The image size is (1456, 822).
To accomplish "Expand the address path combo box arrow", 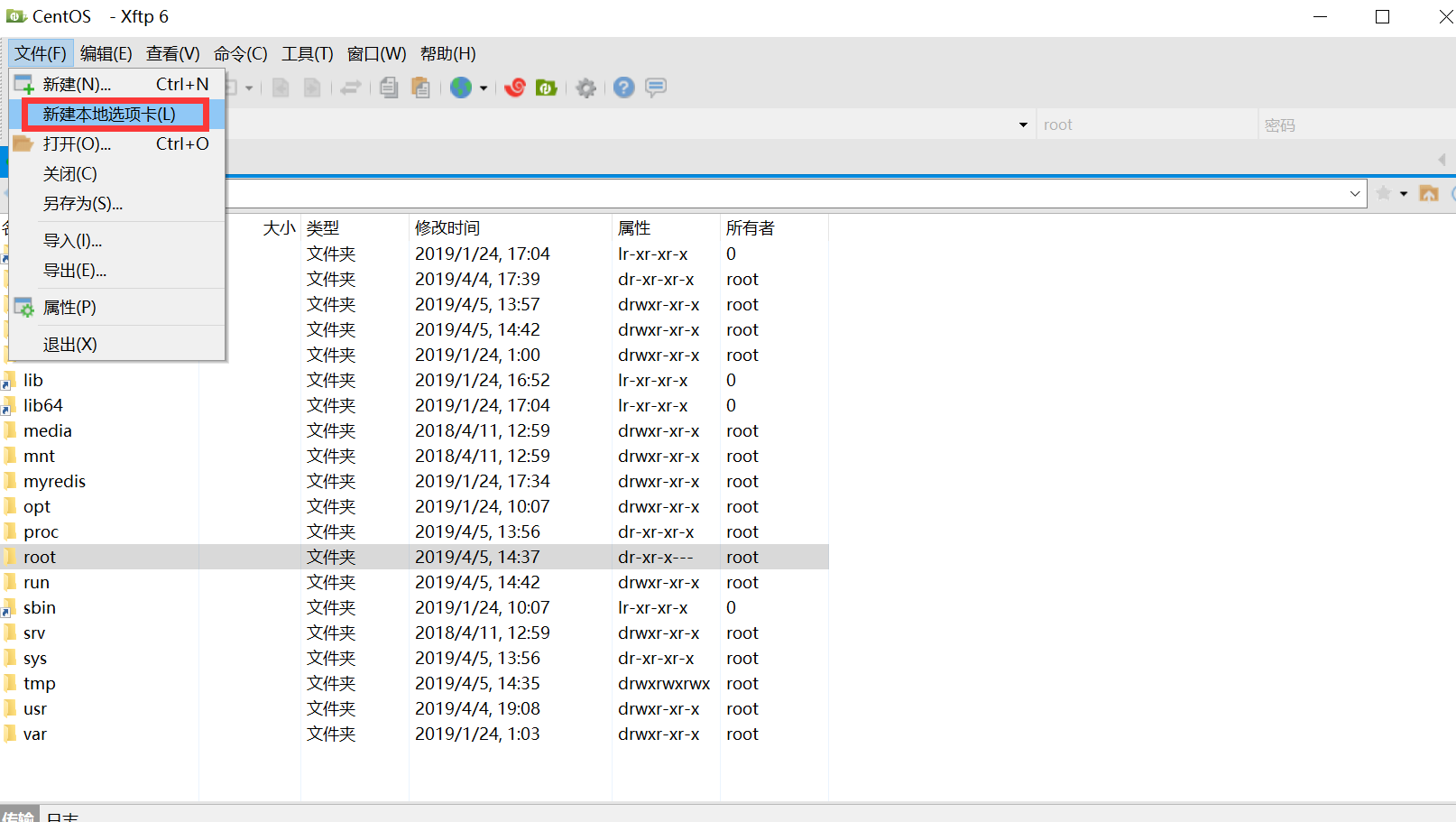I will pos(1355,193).
